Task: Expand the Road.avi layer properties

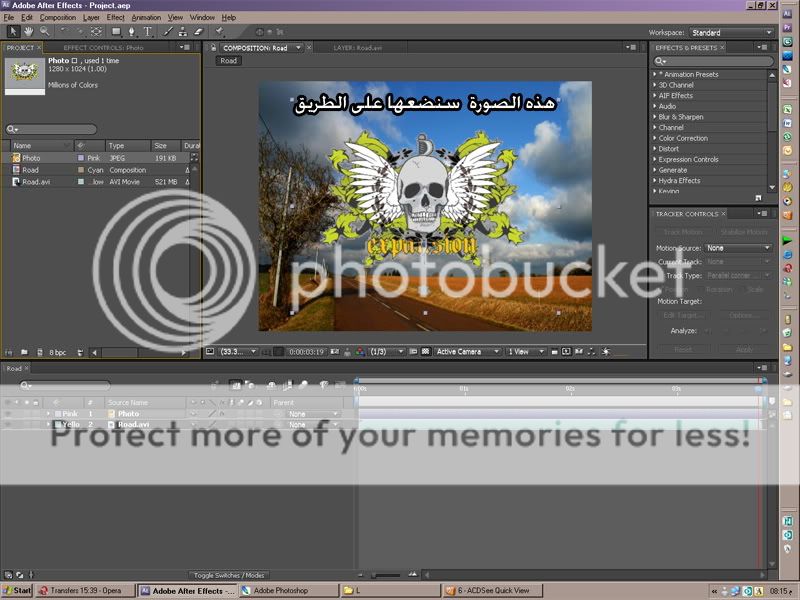Action: tap(48, 424)
